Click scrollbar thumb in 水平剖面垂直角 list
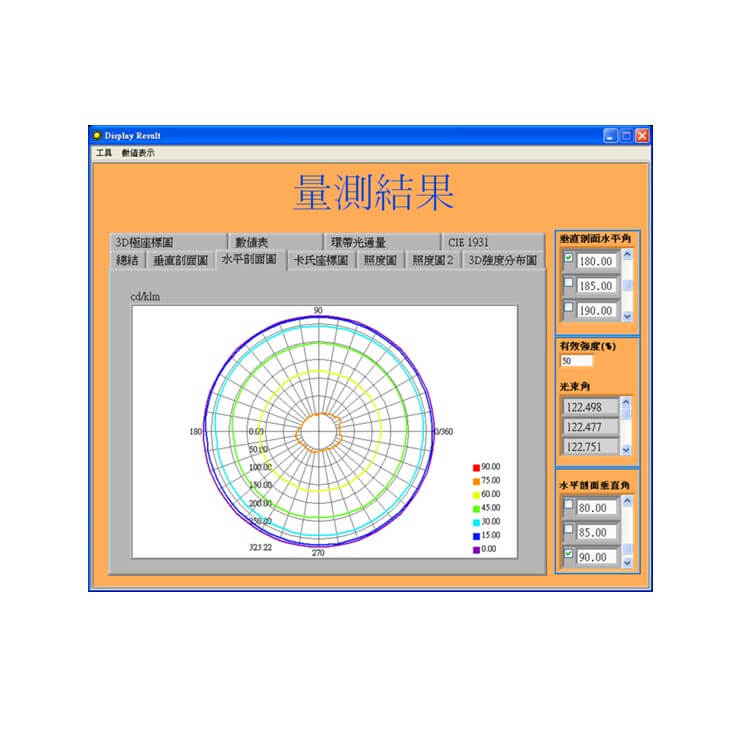The image size is (739, 739). click(x=627, y=549)
